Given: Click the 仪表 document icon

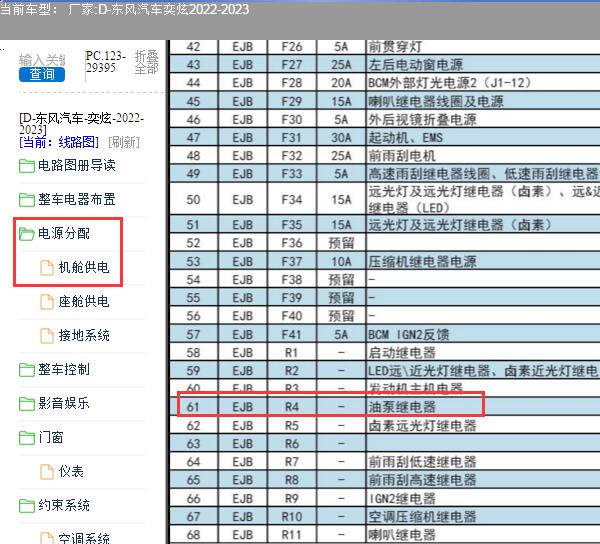Looking at the screenshot, I should 47,472.
